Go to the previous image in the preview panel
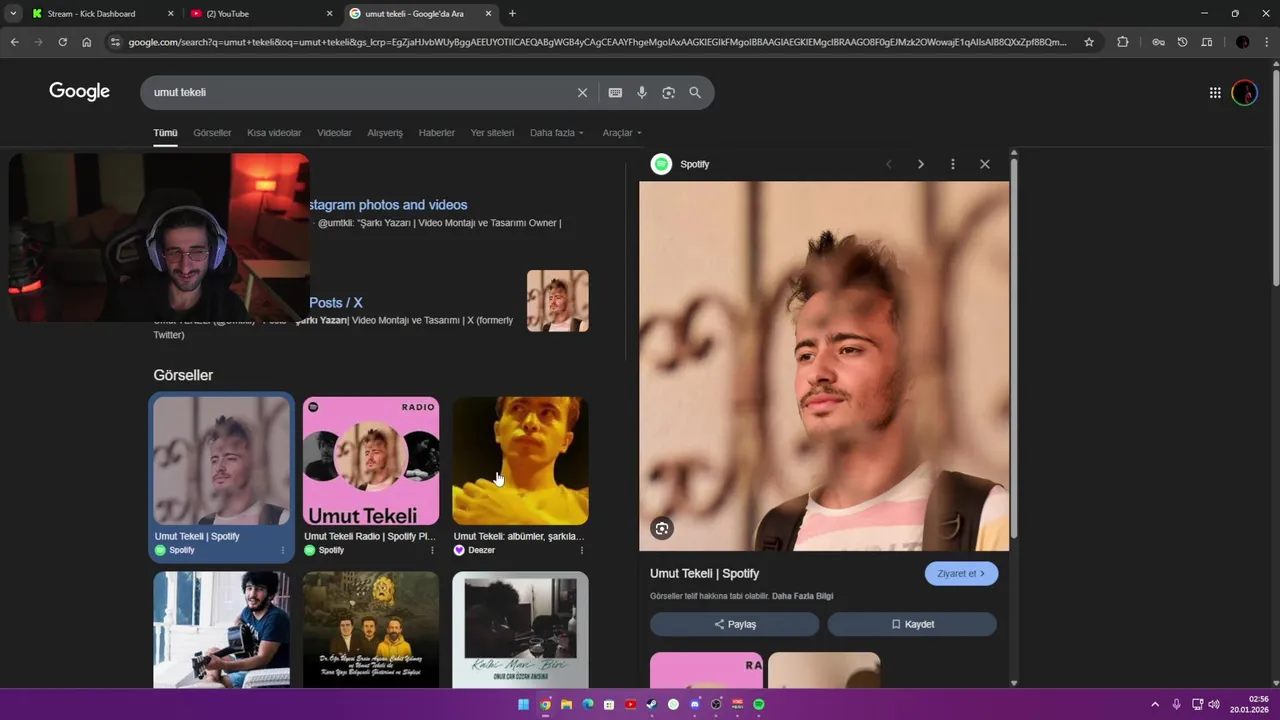This screenshot has width=1280, height=720. 888,164
